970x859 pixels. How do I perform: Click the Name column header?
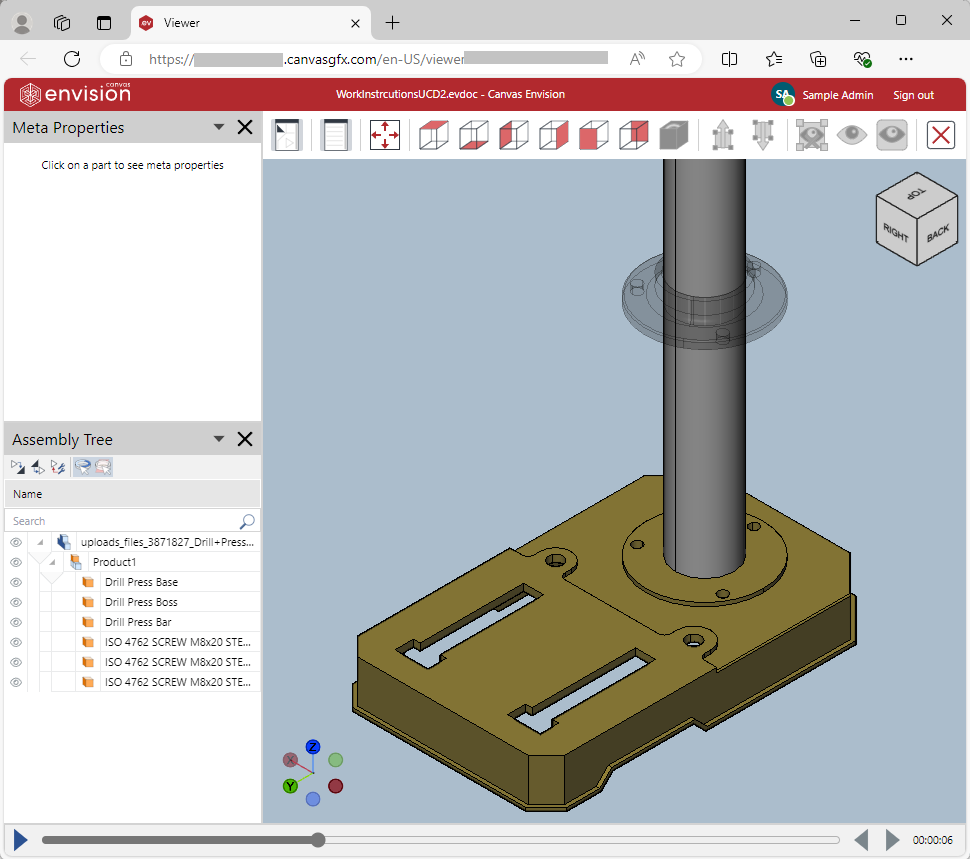click(x=132, y=494)
